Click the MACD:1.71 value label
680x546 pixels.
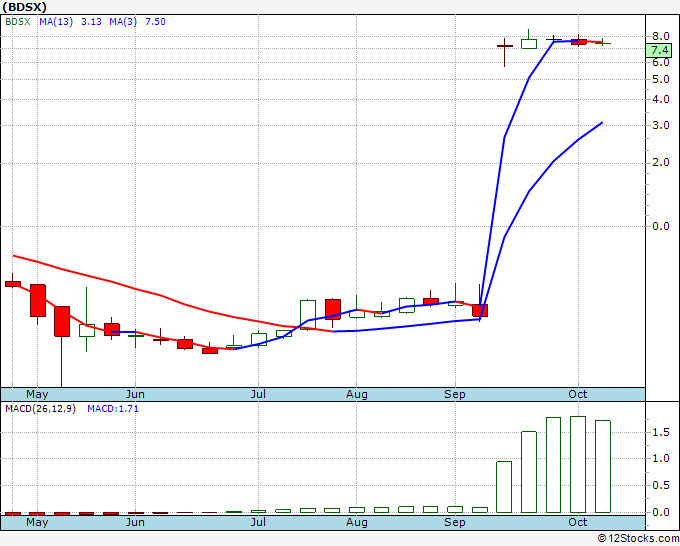click(x=113, y=409)
